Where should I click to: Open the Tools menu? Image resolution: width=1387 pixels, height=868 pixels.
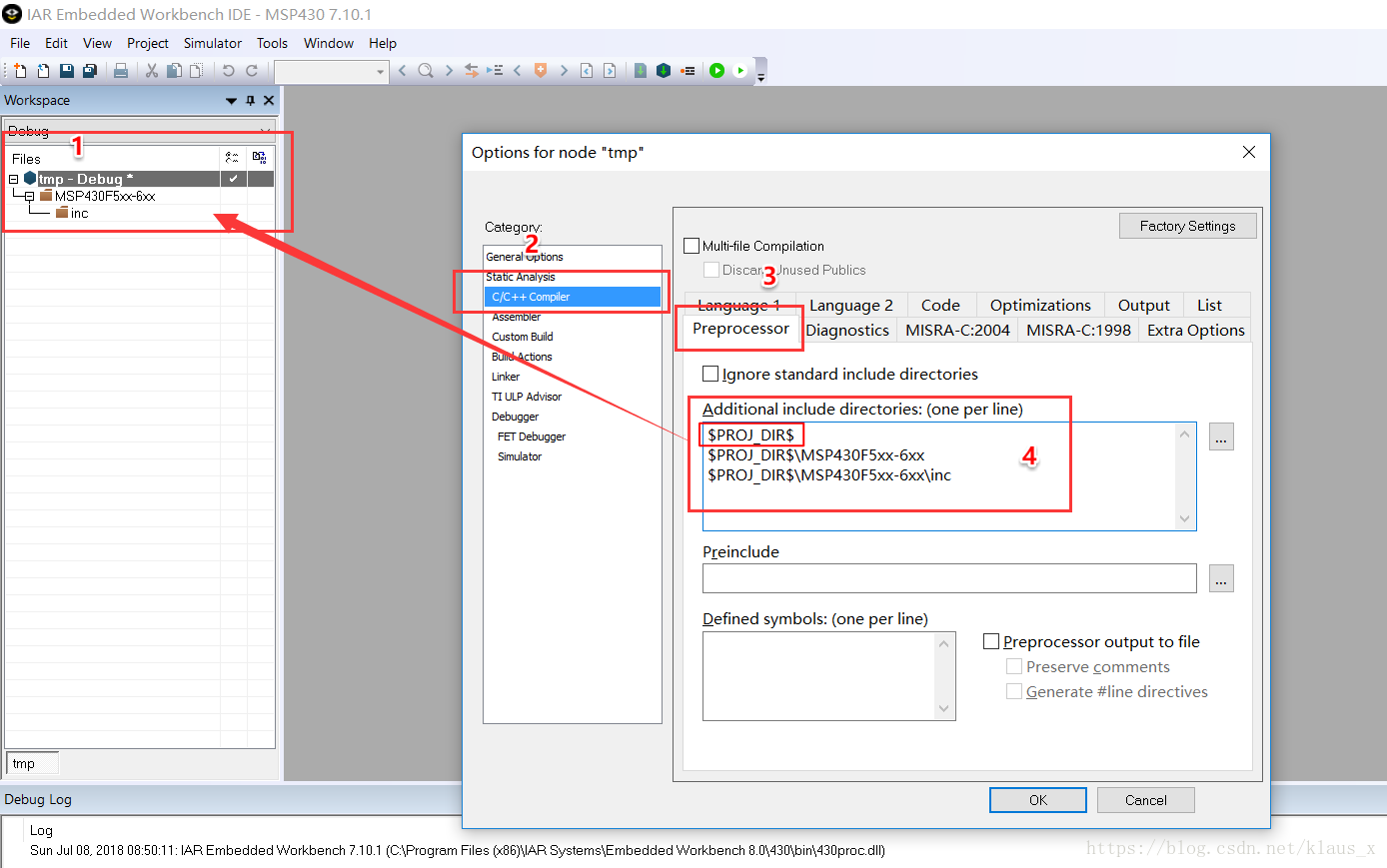click(x=272, y=43)
